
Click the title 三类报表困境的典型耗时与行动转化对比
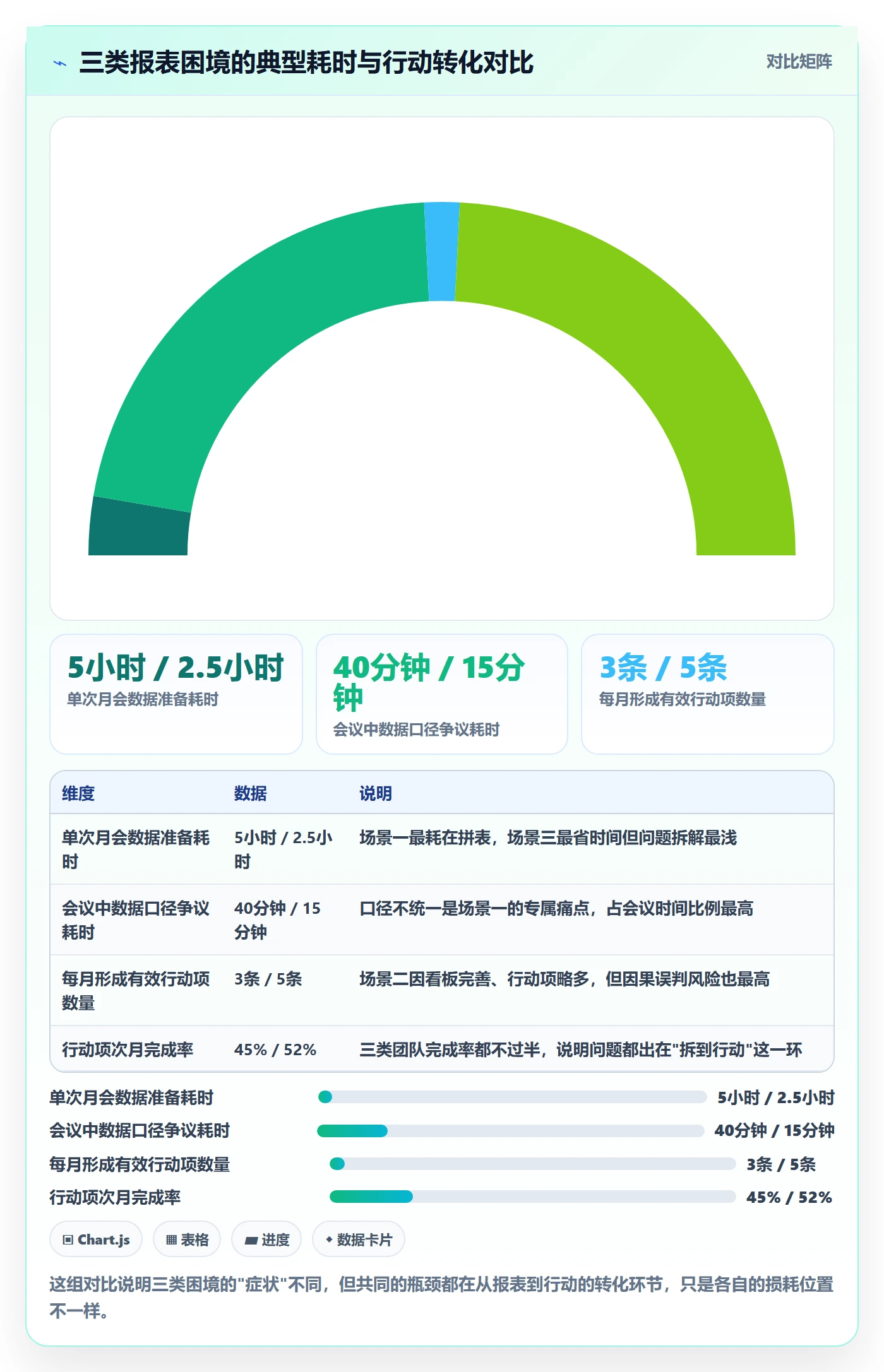tap(306, 62)
